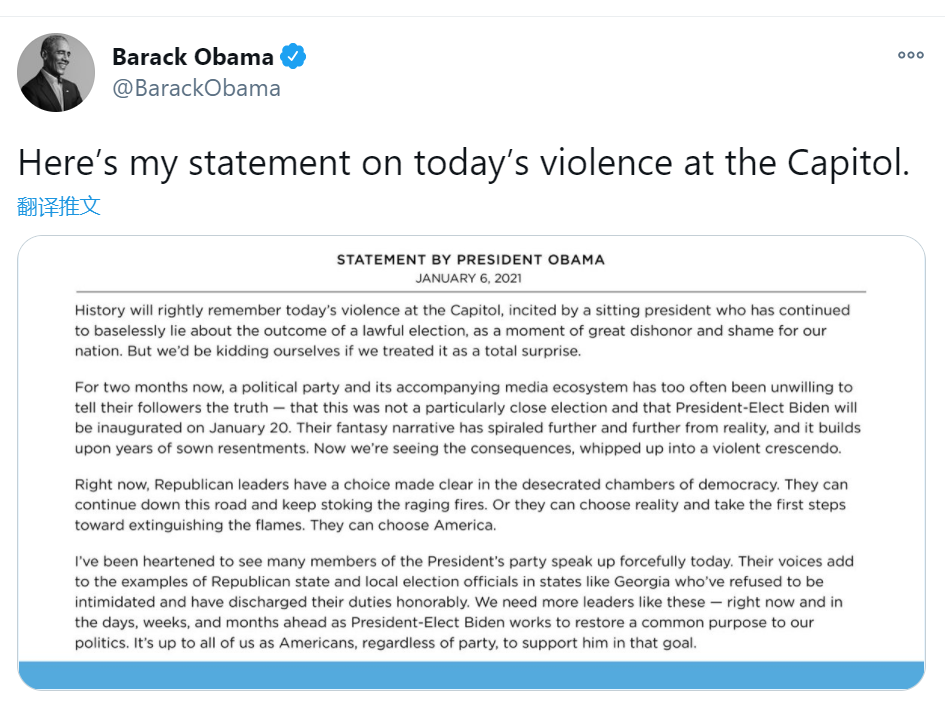Click the blue bar at statement bottom
The image size is (945, 703).
(x=471, y=675)
